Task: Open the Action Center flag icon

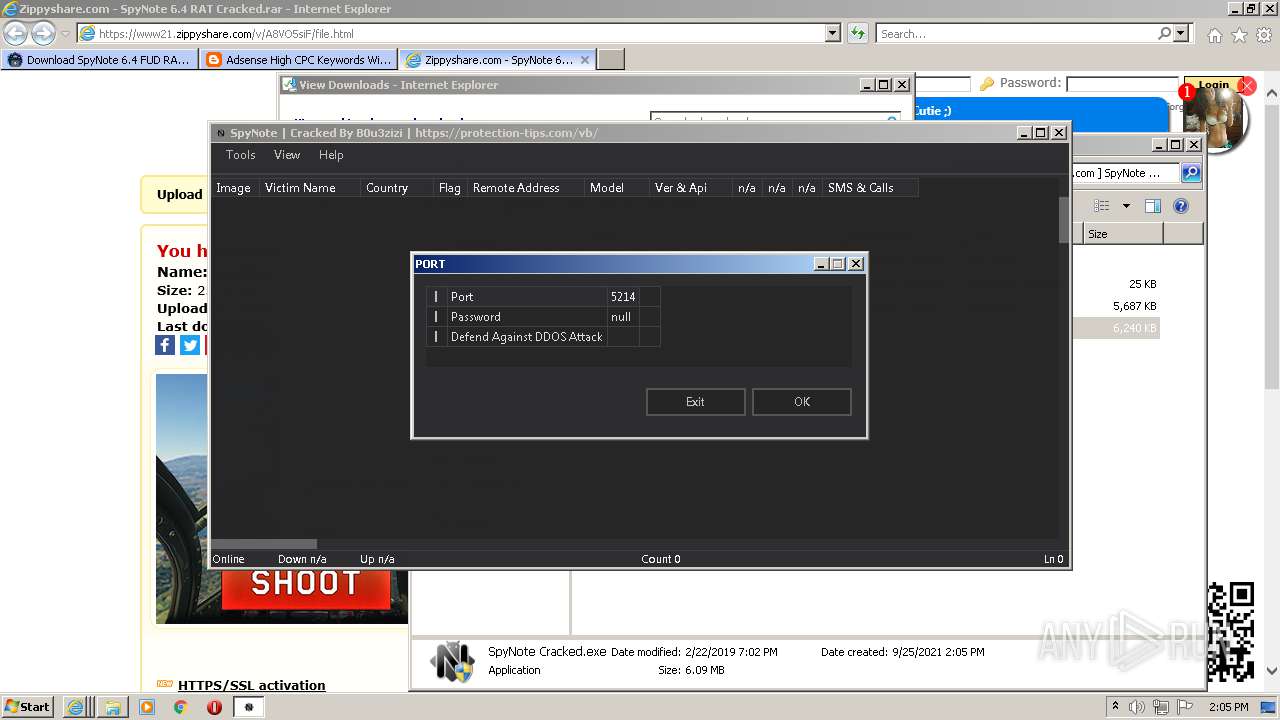Action: pyautogui.click(x=1185, y=707)
